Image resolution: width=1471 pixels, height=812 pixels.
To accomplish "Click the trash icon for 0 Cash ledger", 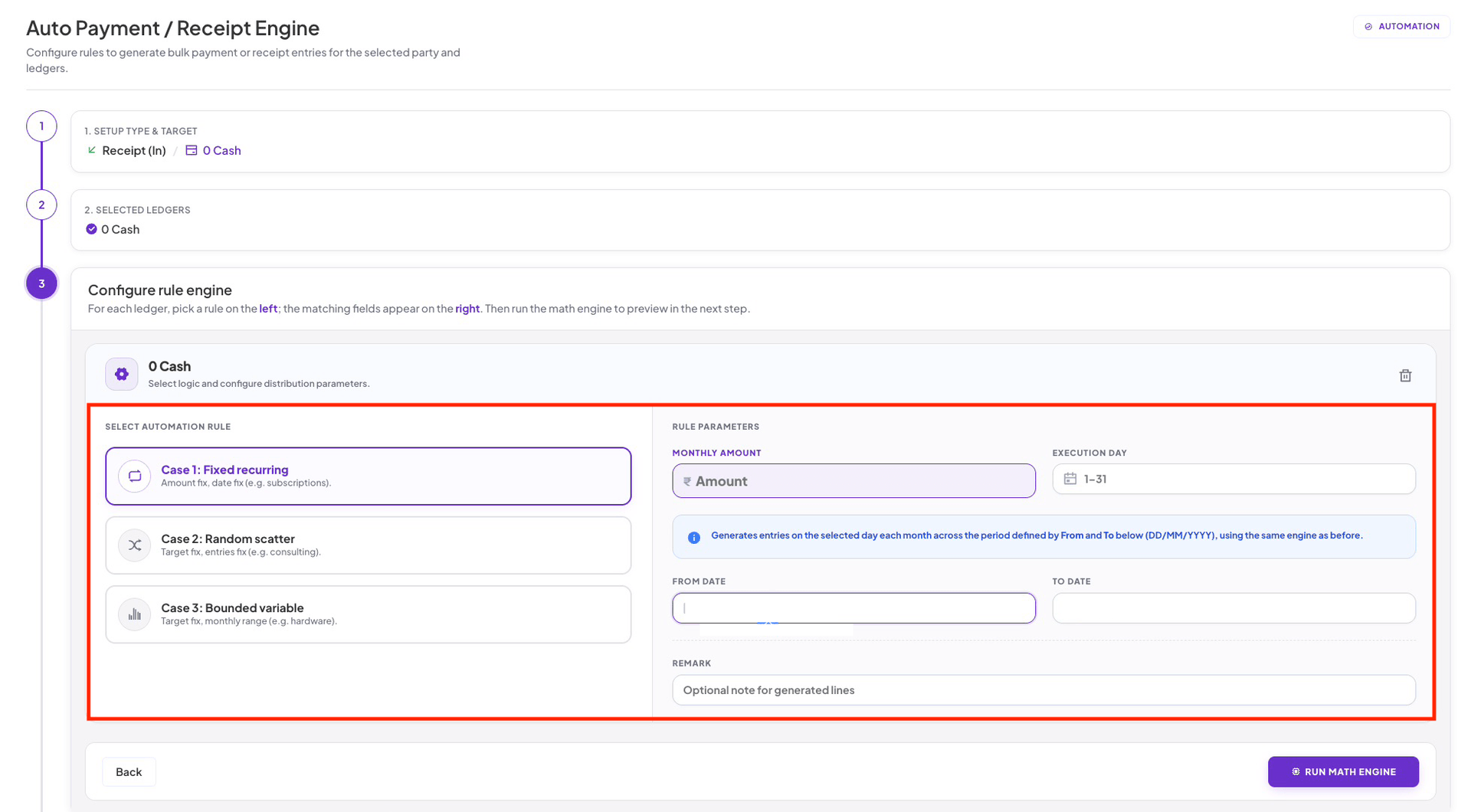I will tap(1405, 375).
